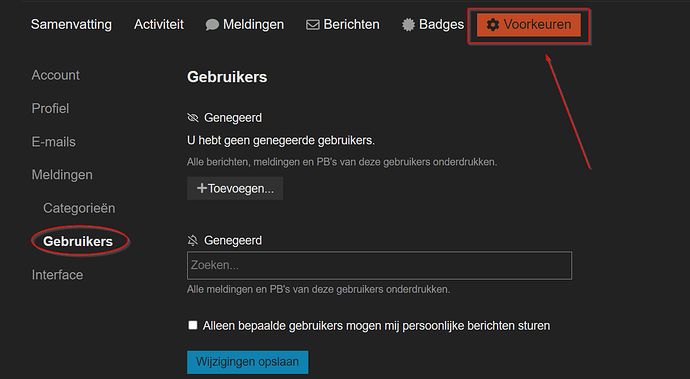Open the Samenvatting tab

71,24
